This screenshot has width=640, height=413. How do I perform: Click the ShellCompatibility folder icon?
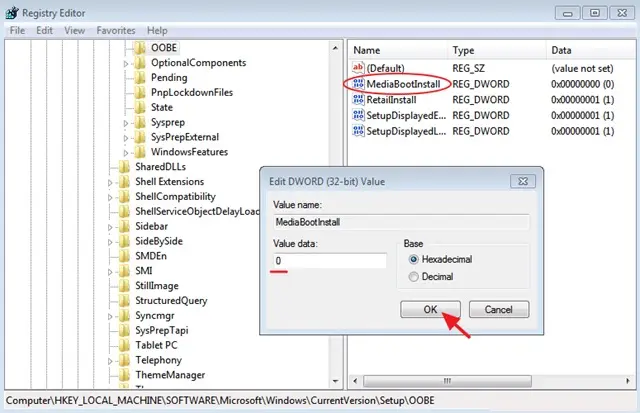click(124, 197)
